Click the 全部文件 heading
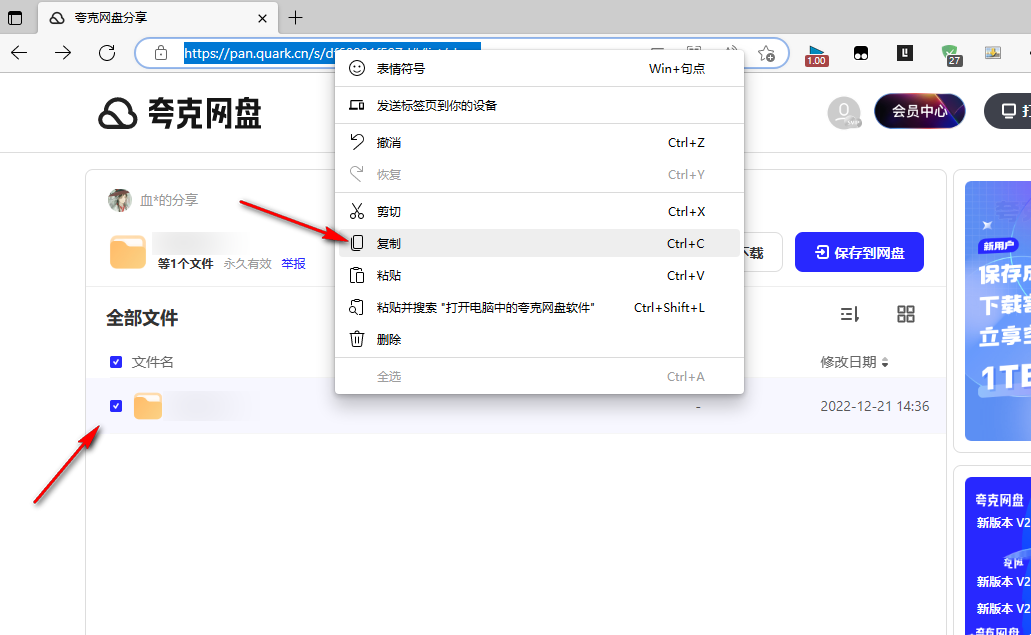This screenshot has height=635, width=1031. (x=142, y=318)
